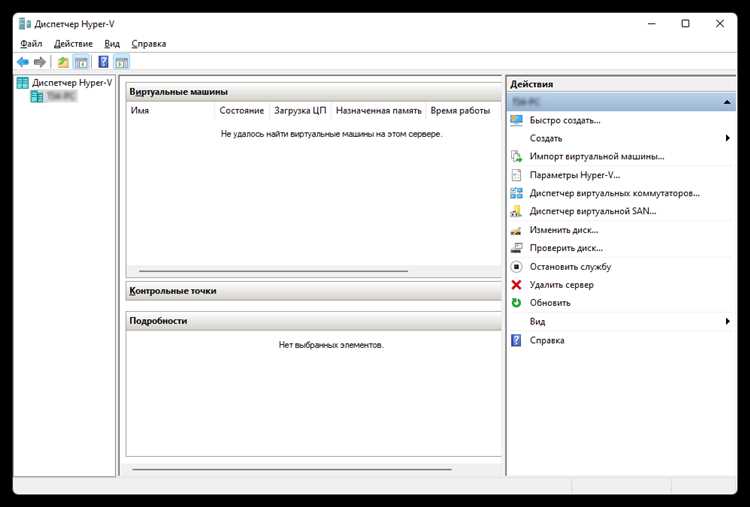Maximize the Hyper-V Manager window

685,23
